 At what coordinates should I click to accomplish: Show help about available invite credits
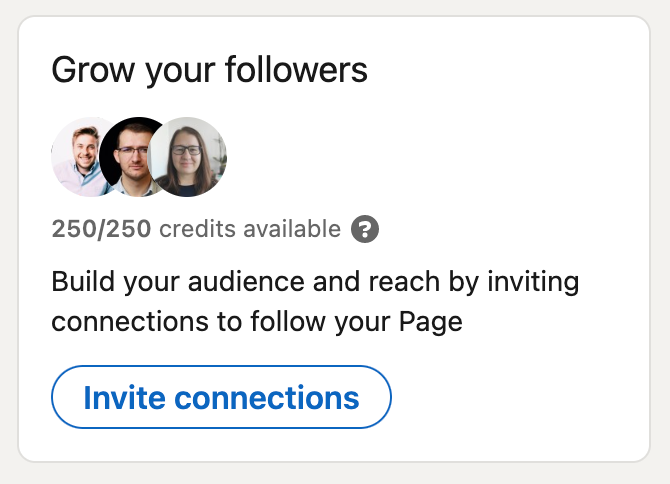365,229
